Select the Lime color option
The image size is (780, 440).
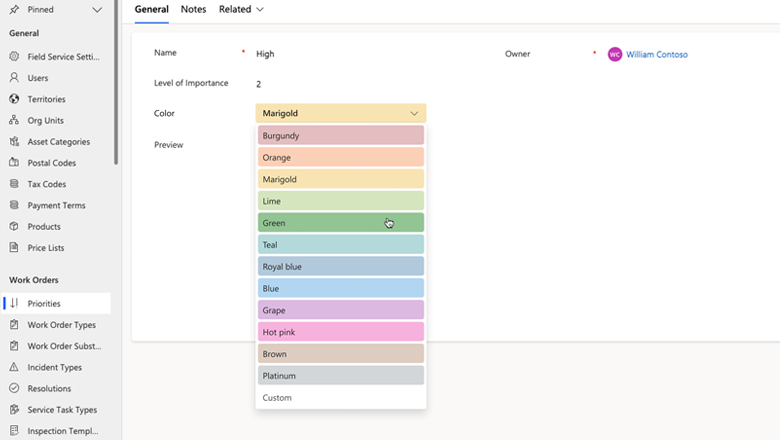click(x=341, y=201)
